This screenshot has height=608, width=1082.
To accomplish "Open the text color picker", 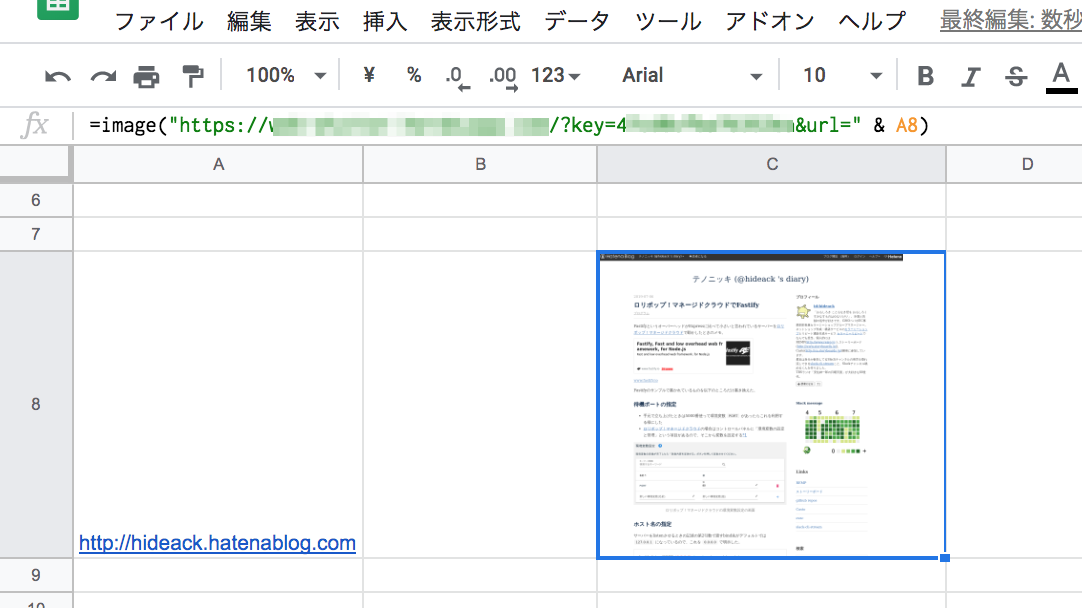I will pyautogui.click(x=1059, y=75).
